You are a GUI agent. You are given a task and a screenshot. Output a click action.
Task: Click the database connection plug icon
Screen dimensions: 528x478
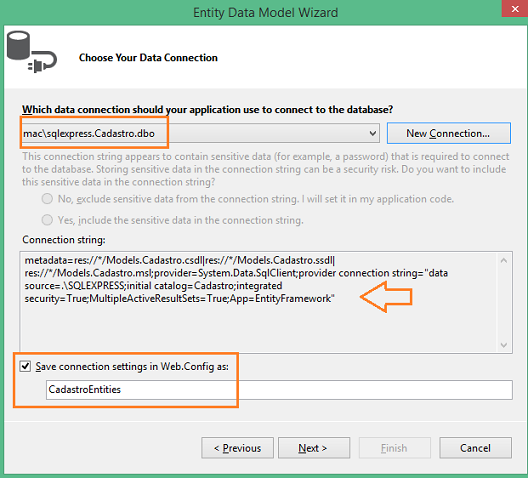tap(32, 52)
